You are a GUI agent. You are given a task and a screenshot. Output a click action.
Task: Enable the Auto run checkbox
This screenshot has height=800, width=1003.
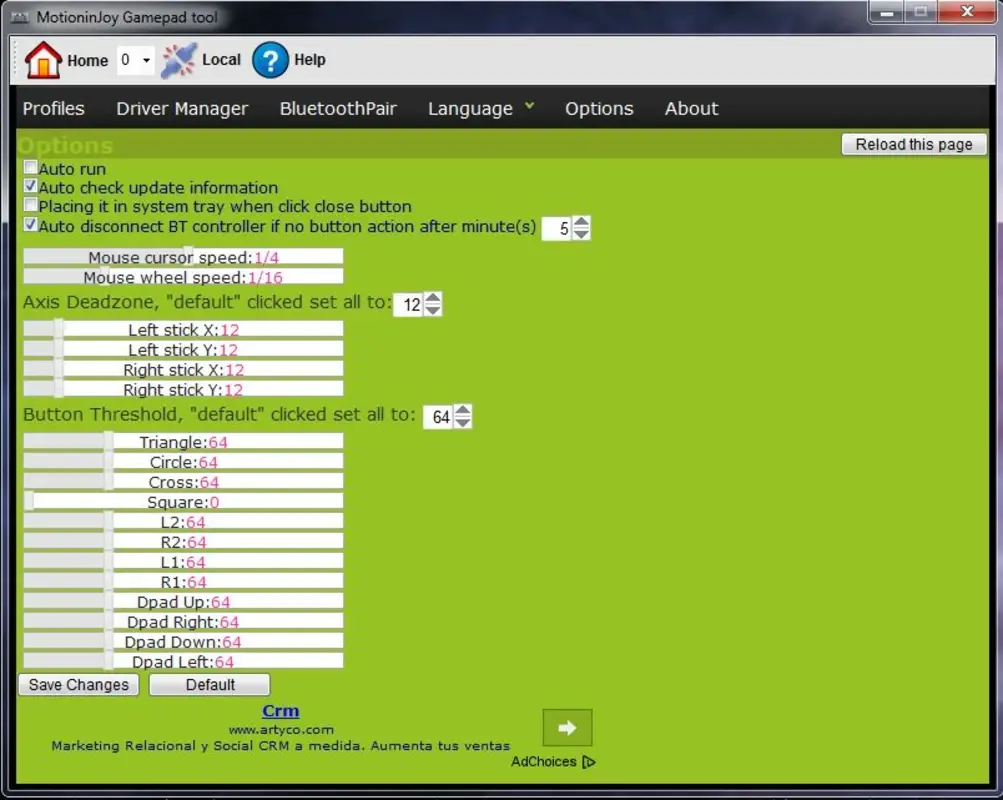click(x=30, y=167)
